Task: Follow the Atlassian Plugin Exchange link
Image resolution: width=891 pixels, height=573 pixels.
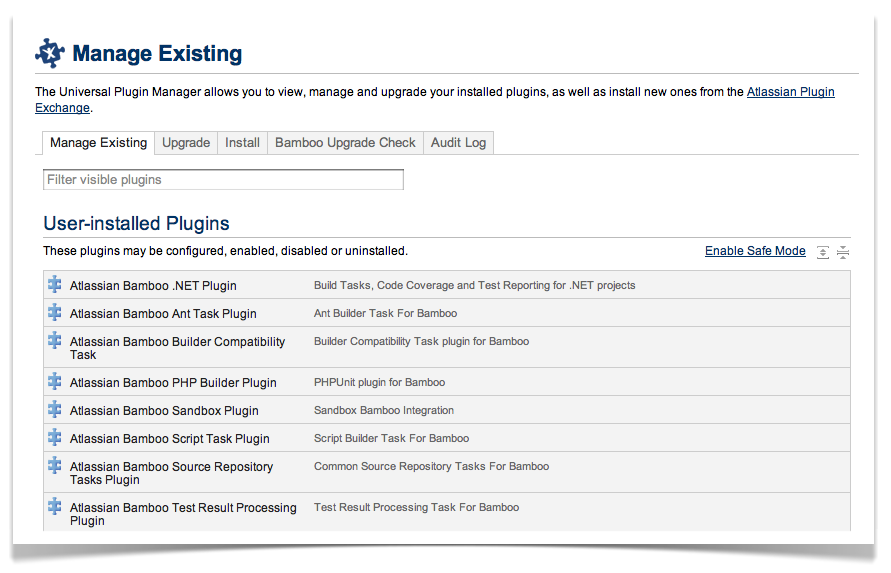Action: [790, 92]
